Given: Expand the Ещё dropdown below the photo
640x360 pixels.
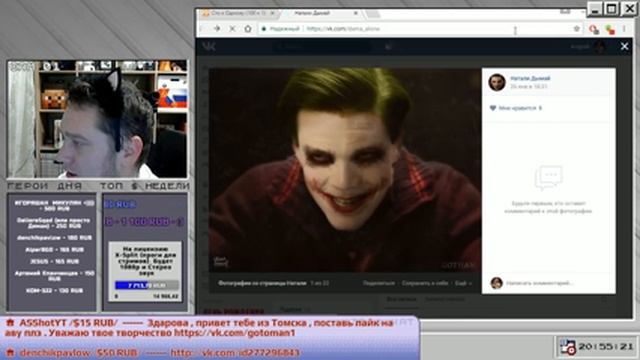Looking at the screenshot, I should point(463,283).
